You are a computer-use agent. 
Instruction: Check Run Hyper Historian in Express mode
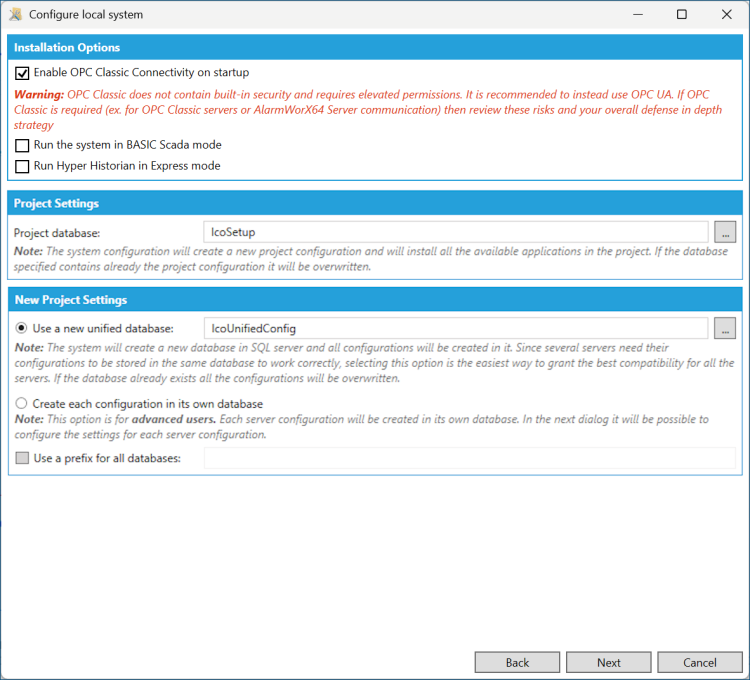pyautogui.click(x=22, y=166)
